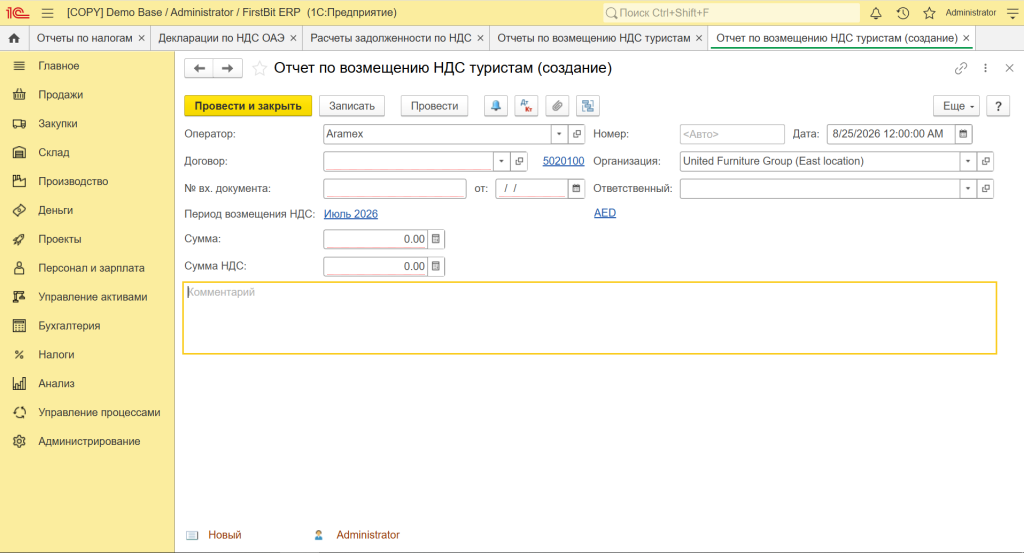Screen dimensions: 1024x553
Task: Navigate forward with the right arrow
Action: click(x=228, y=68)
